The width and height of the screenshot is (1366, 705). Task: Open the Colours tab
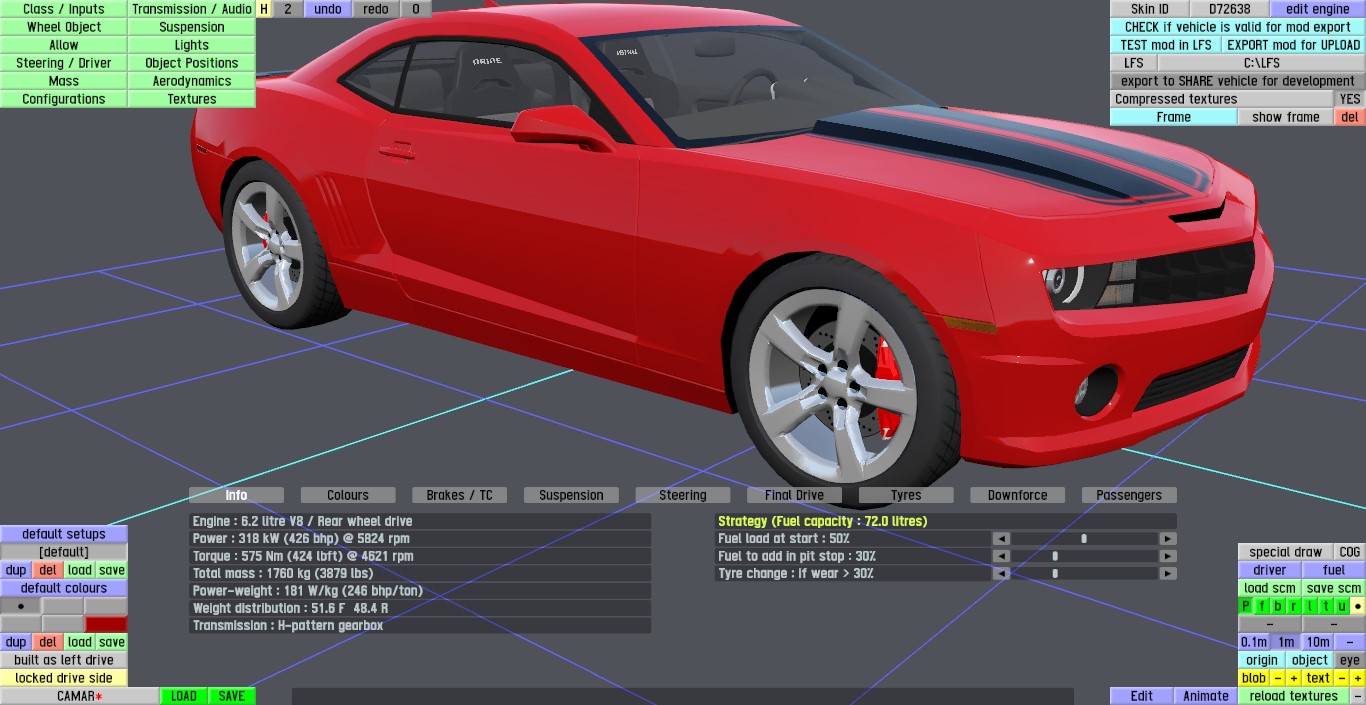pyautogui.click(x=348, y=495)
